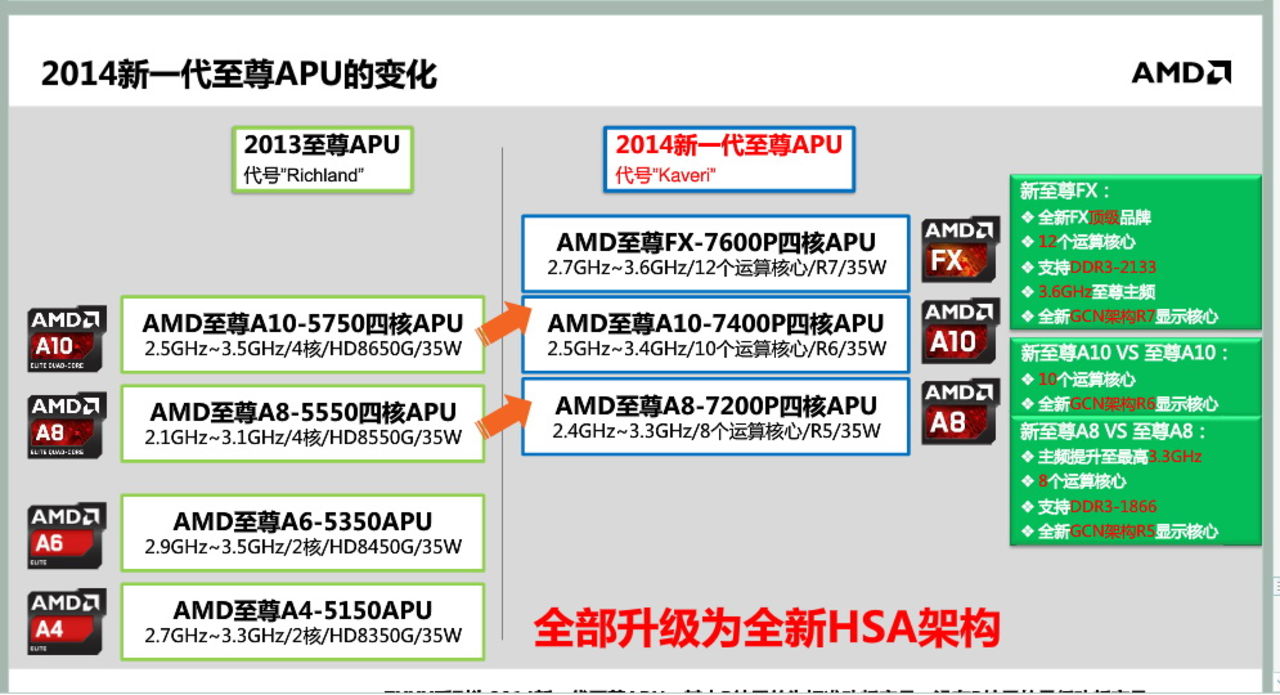Click the A8 badge beside the A8-5550 box
This screenshot has width=1280, height=695.
pyautogui.click(x=67, y=425)
